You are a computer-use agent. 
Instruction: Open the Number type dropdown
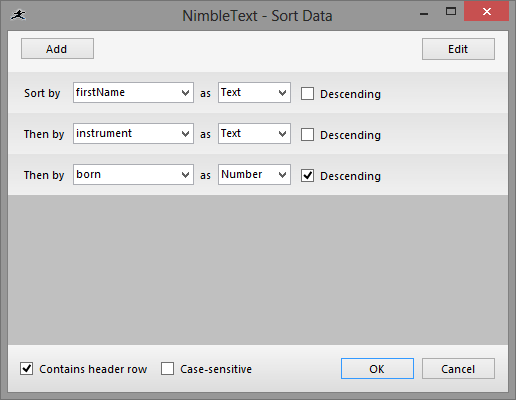pyautogui.click(x=254, y=174)
